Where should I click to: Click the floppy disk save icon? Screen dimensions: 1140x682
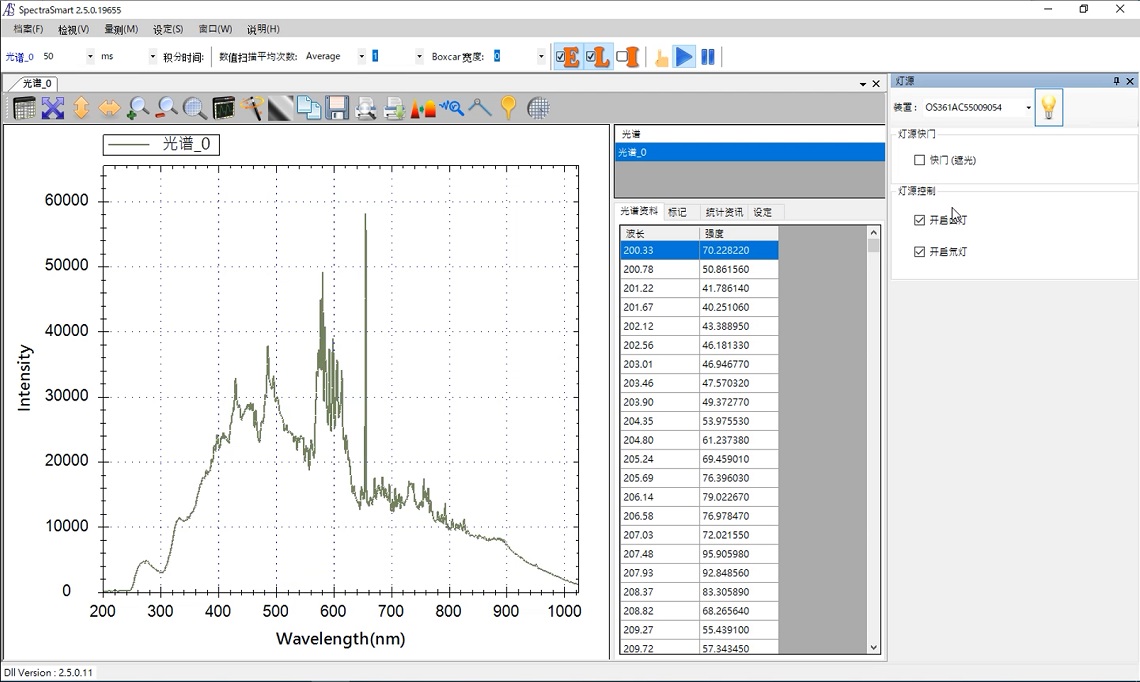click(337, 108)
